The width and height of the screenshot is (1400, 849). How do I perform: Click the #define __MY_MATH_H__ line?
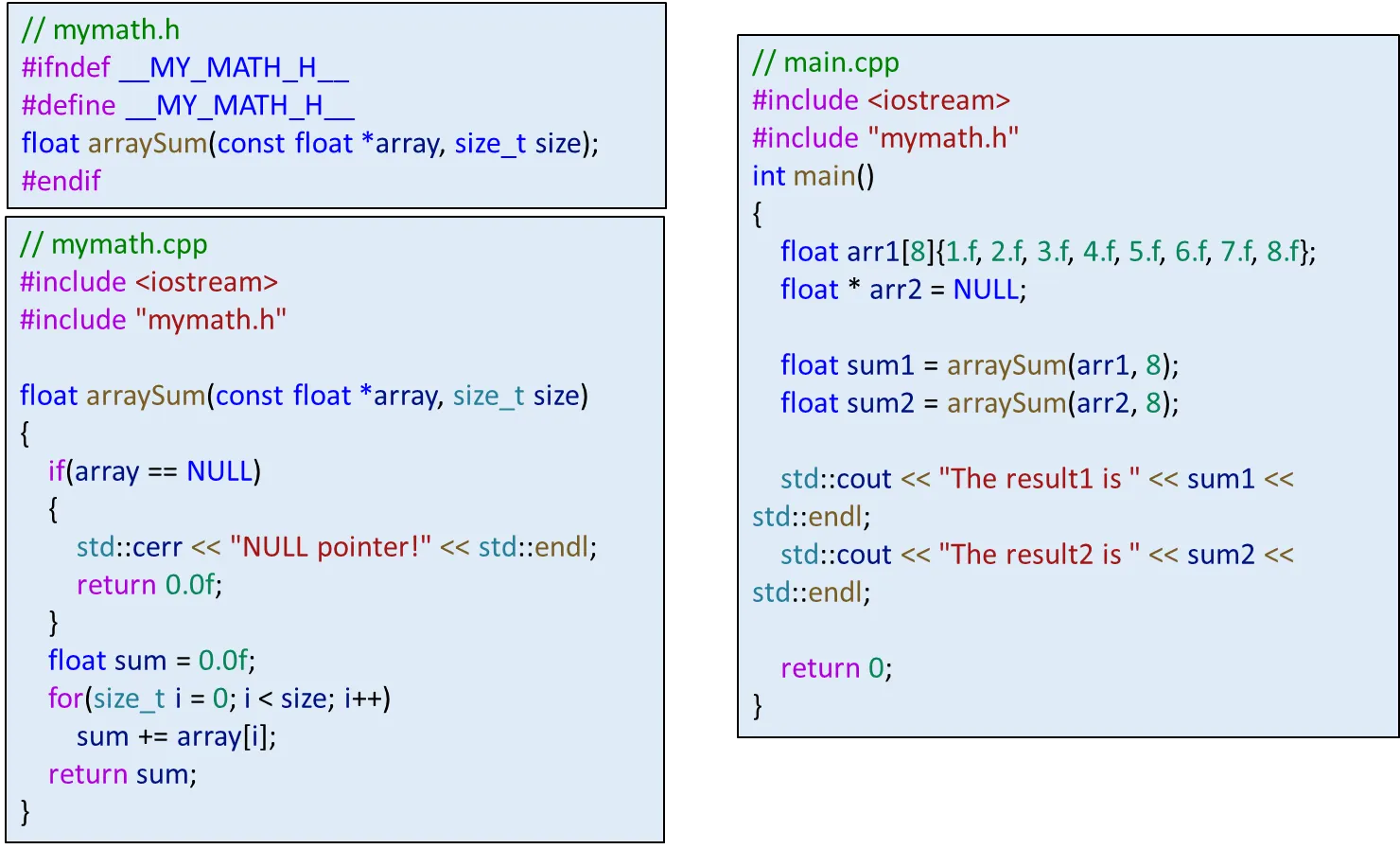tap(187, 106)
